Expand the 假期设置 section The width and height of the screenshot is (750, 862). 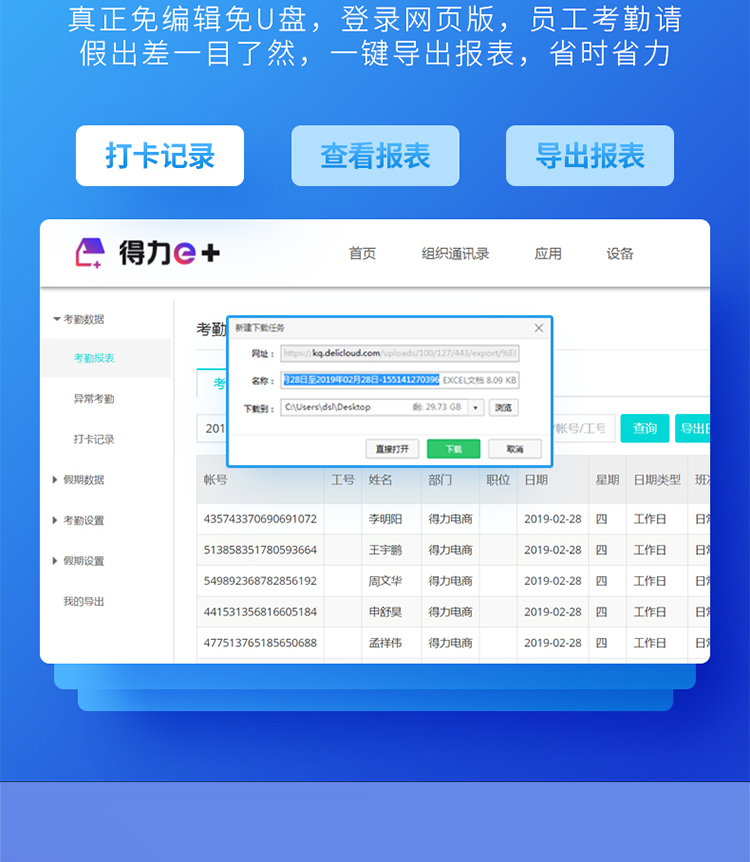pos(55,561)
